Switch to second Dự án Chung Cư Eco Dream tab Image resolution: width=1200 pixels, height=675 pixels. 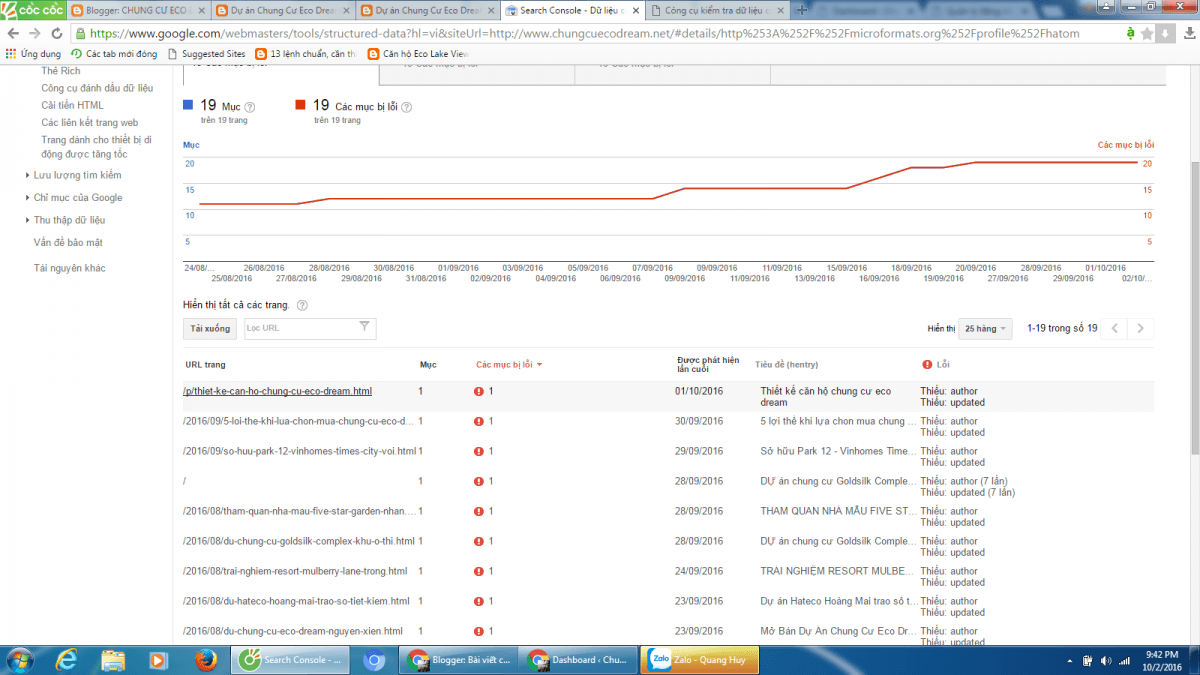(429, 11)
